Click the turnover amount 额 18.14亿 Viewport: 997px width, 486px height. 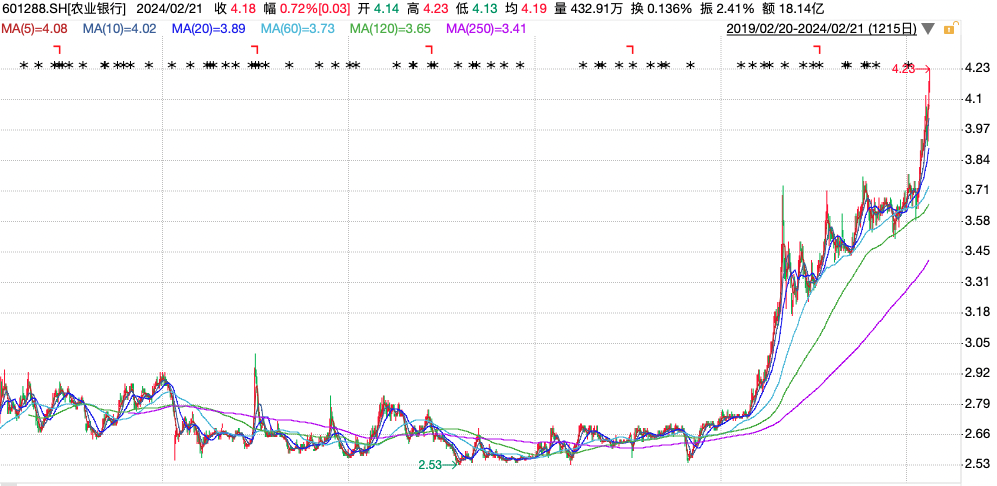792,9
